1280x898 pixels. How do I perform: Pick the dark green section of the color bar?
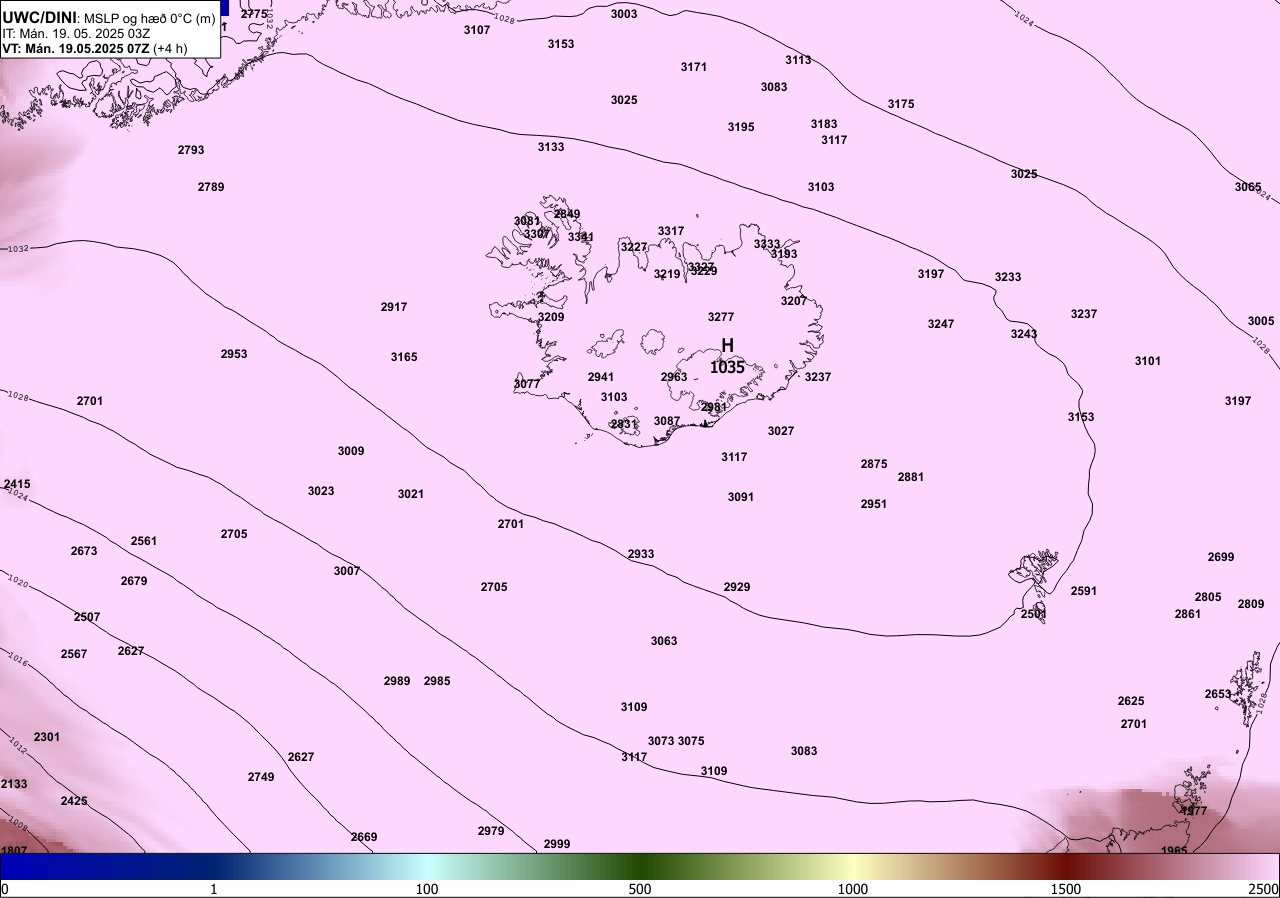640,866
